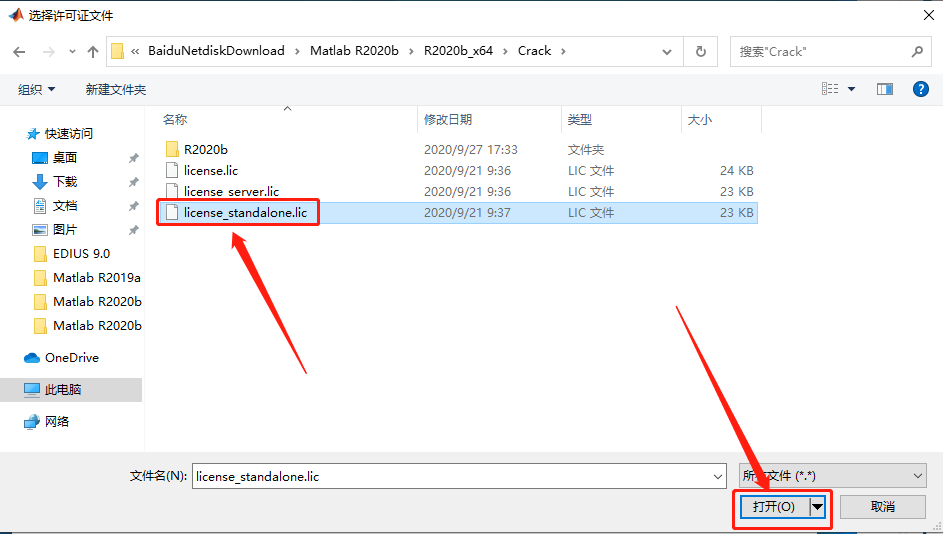Click the license_standalone.lic file icon
The image size is (943, 534).
172,212
